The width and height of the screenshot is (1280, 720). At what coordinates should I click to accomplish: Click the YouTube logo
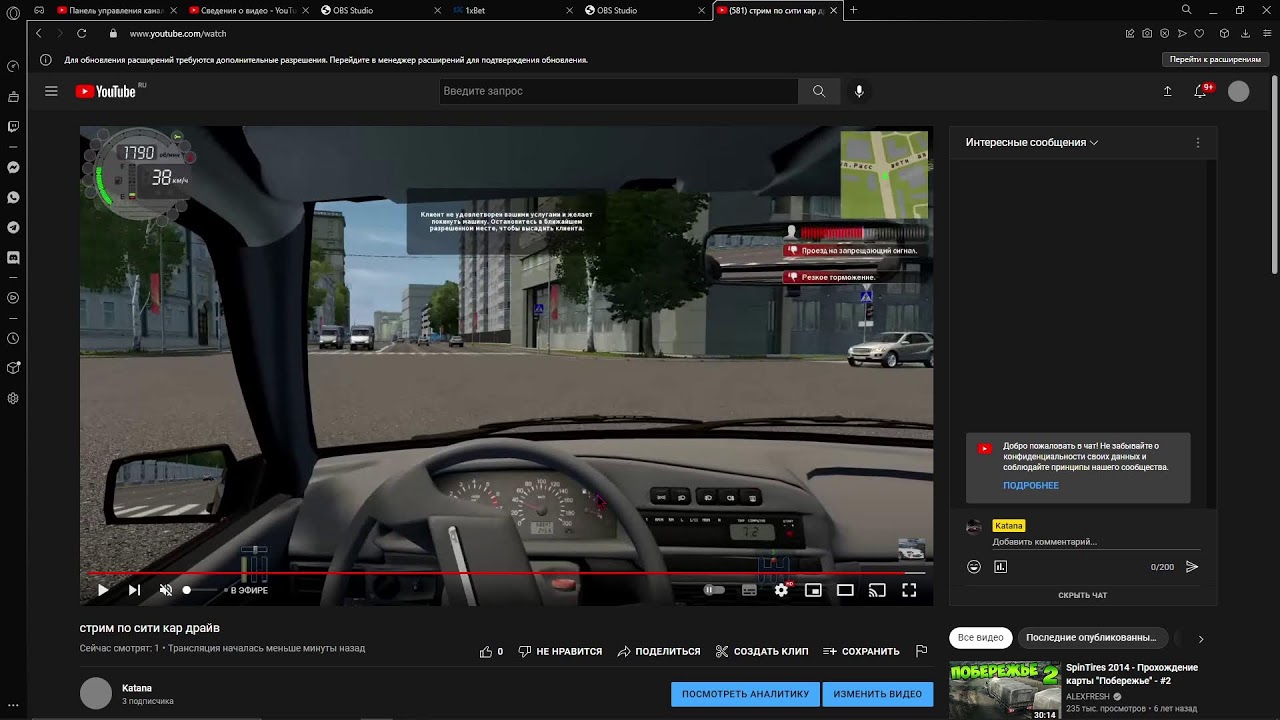tap(106, 91)
